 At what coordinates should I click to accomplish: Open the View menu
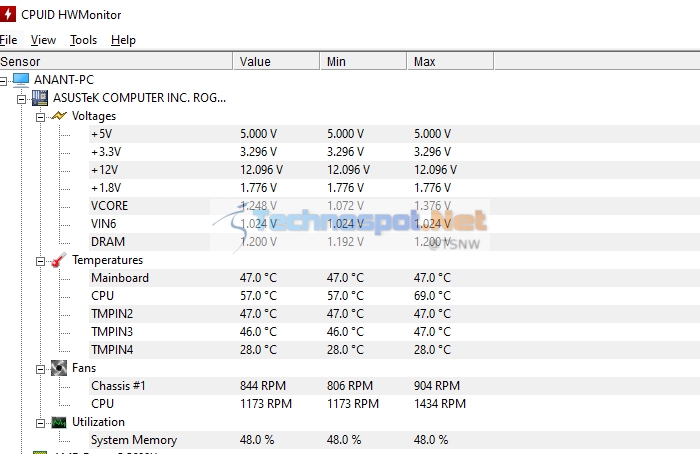43,40
